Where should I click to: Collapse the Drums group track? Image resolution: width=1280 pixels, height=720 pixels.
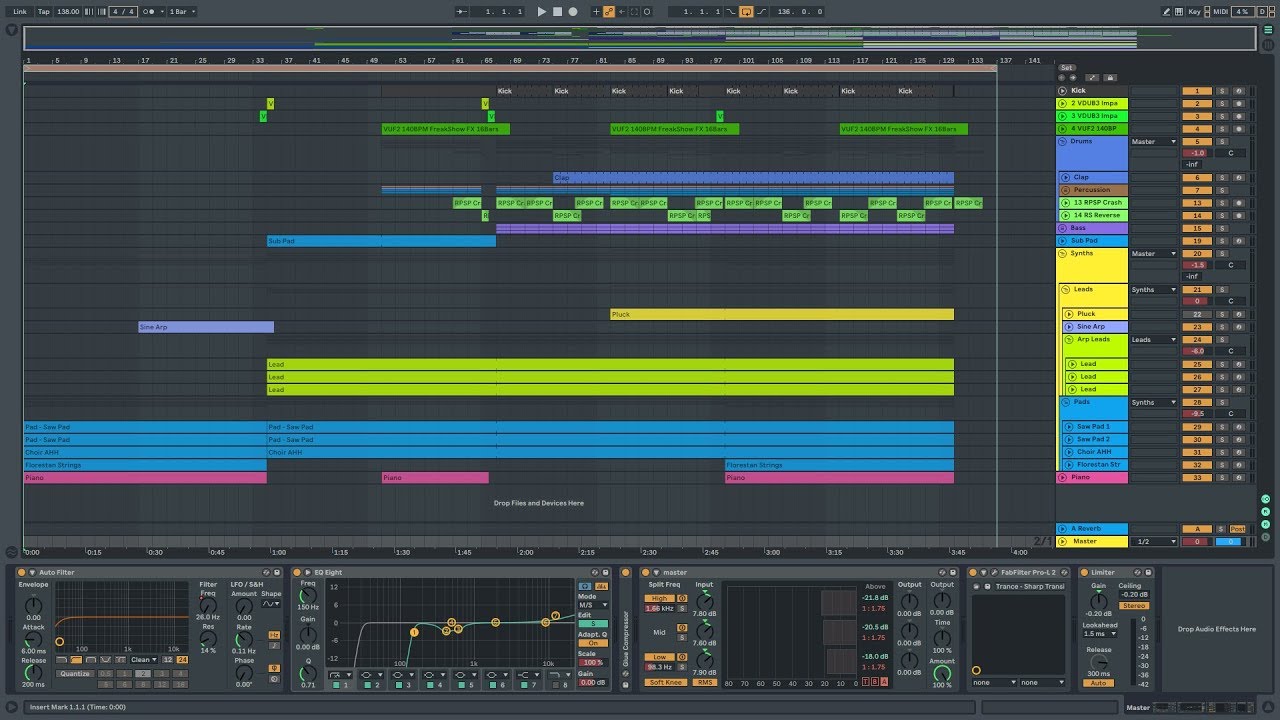(x=1063, y=141)
